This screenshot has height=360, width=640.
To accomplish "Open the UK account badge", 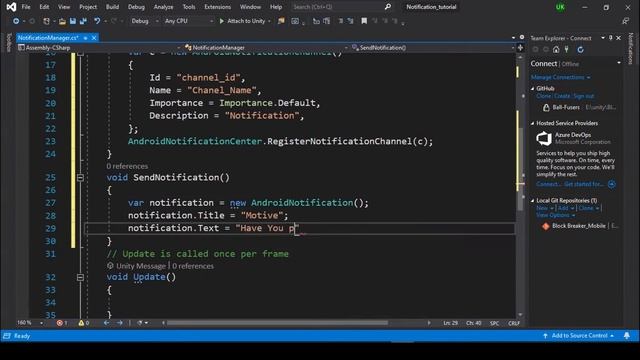I will click(x=560, y=7).
